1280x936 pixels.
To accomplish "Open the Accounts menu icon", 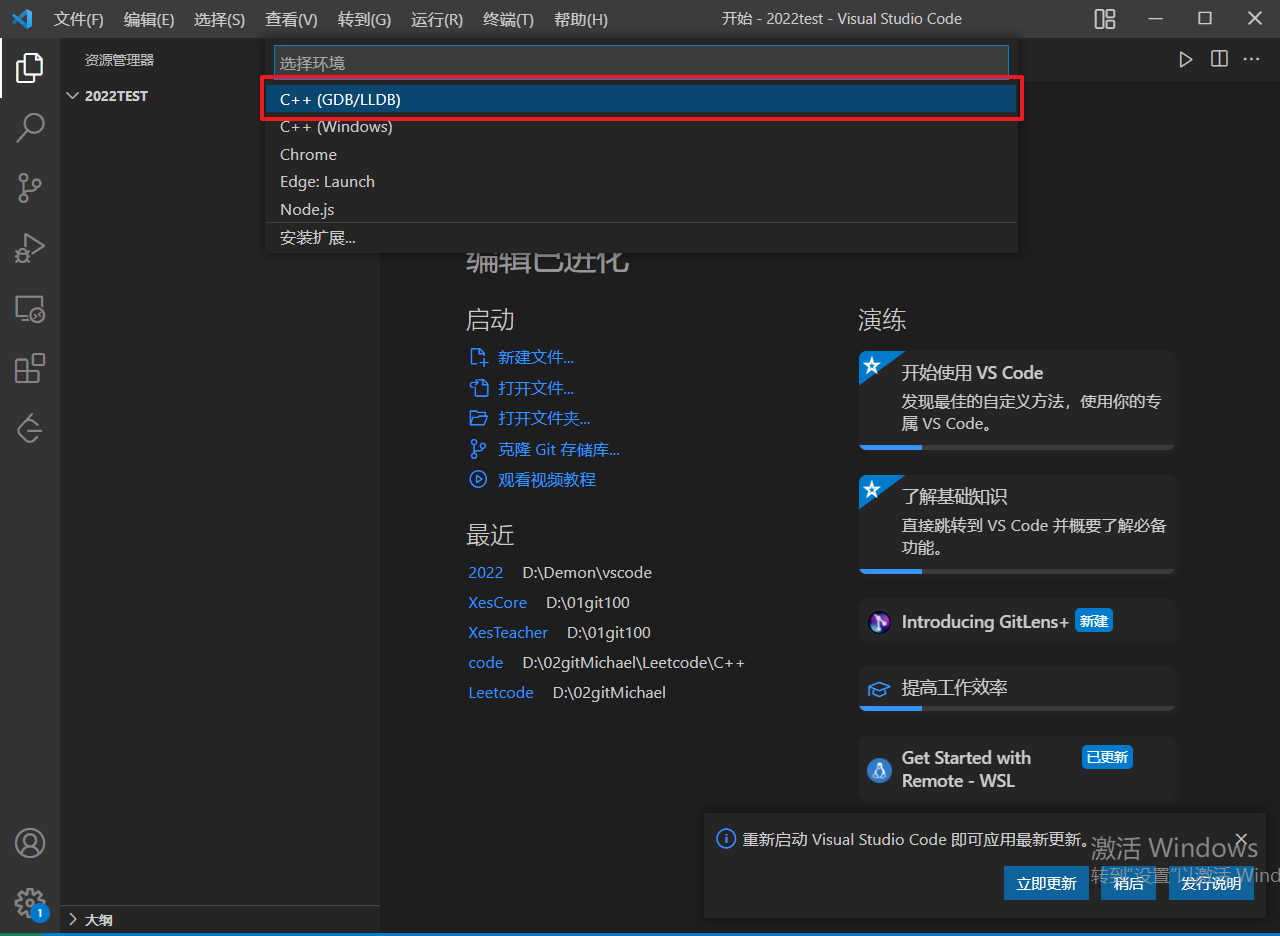I will (30, 843).
